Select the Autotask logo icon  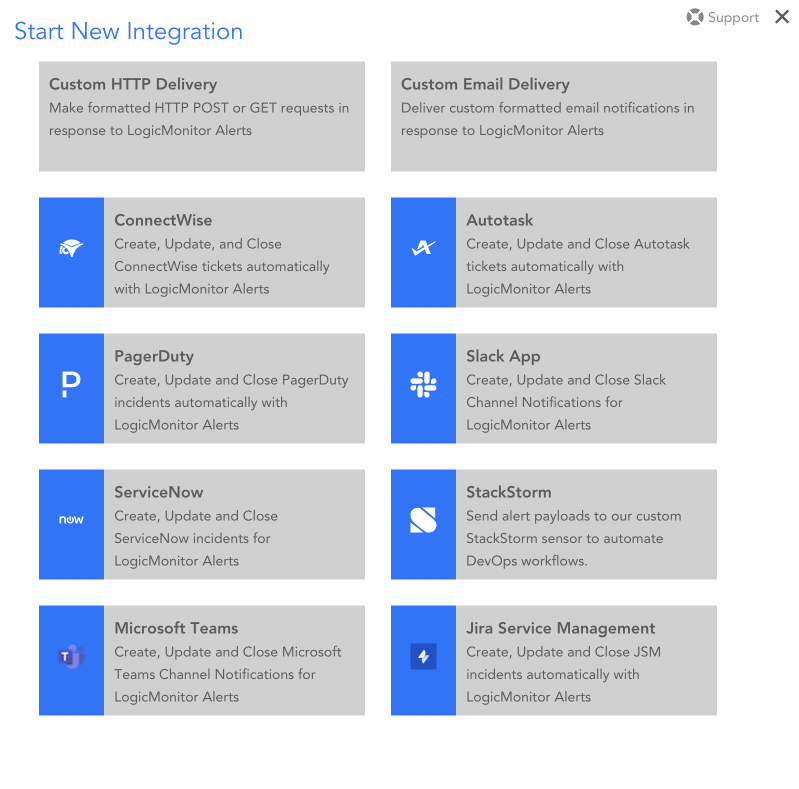[423, 249]
